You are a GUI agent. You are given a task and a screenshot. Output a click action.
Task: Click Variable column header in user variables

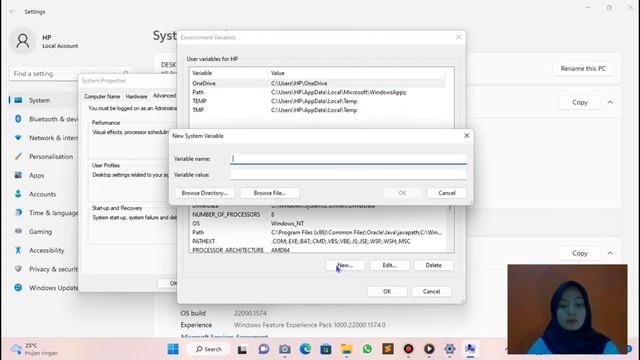[x=229, y=73]
